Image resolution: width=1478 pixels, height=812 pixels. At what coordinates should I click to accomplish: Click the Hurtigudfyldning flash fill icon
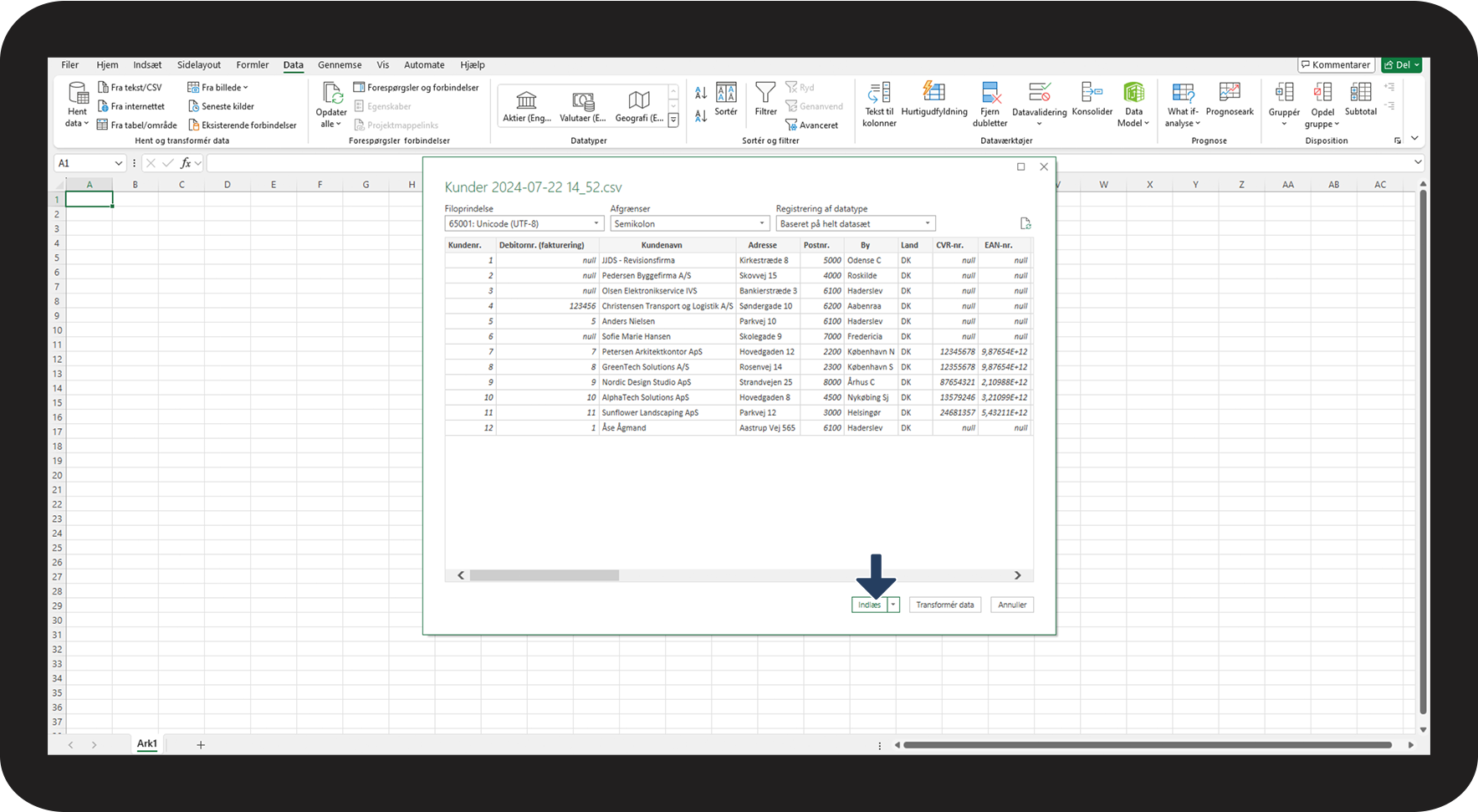(x=933, y=91)
